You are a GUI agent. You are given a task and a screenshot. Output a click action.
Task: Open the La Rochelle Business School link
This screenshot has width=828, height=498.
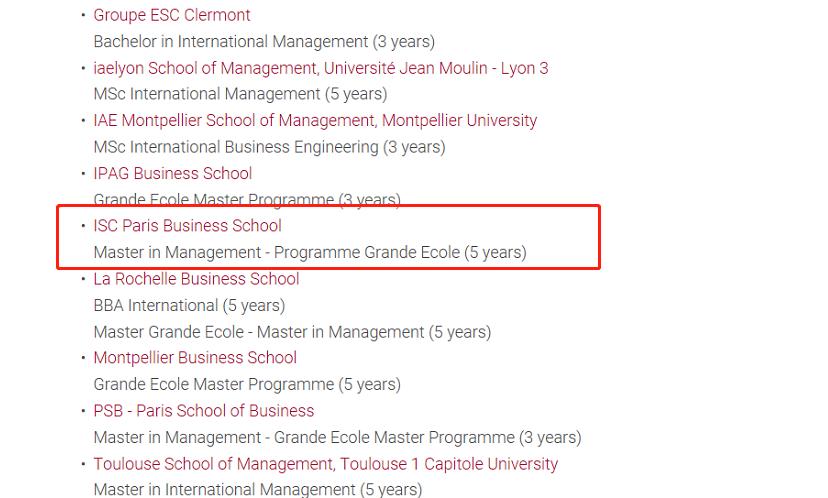click(x=196, y=279)
